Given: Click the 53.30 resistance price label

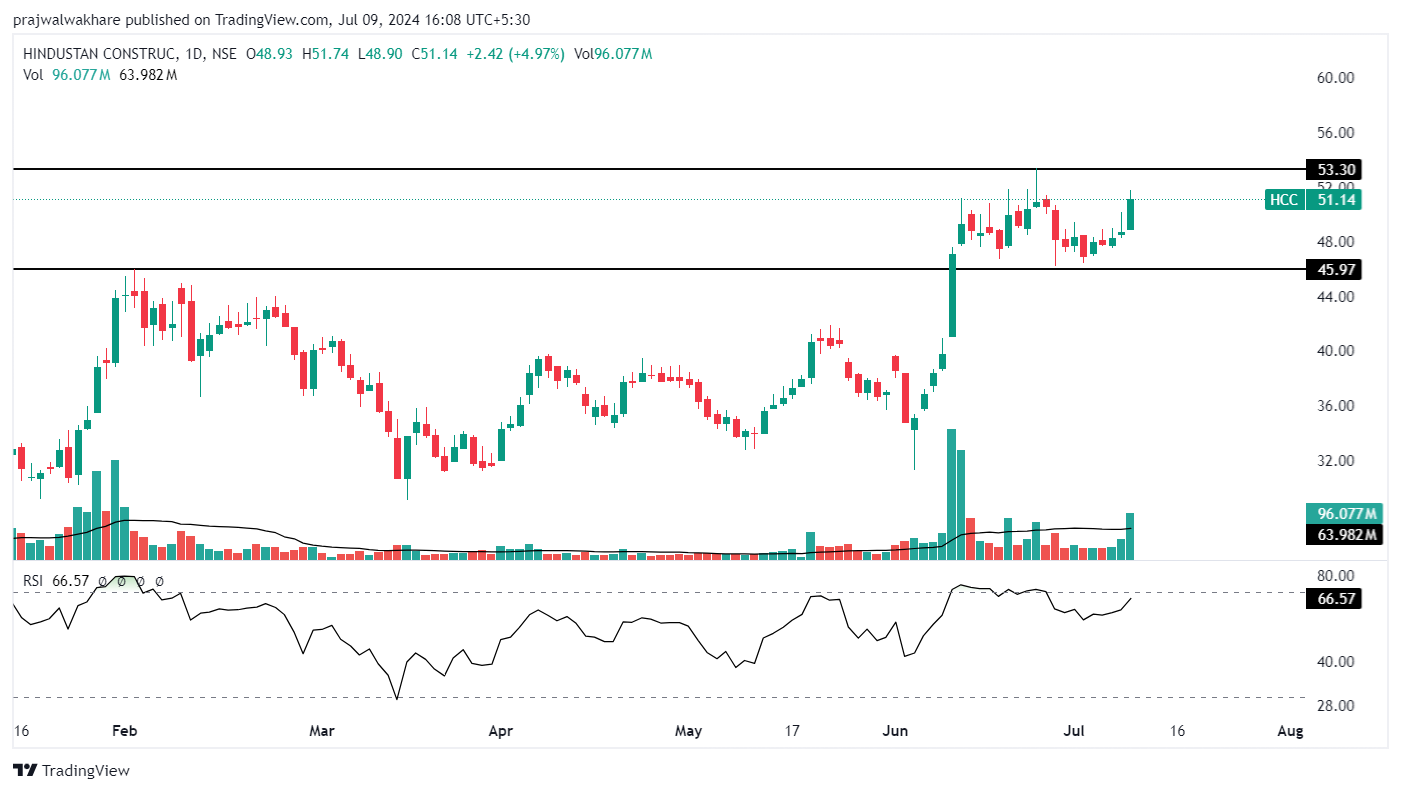Looking at the screenshot, I should (1334, 169).
